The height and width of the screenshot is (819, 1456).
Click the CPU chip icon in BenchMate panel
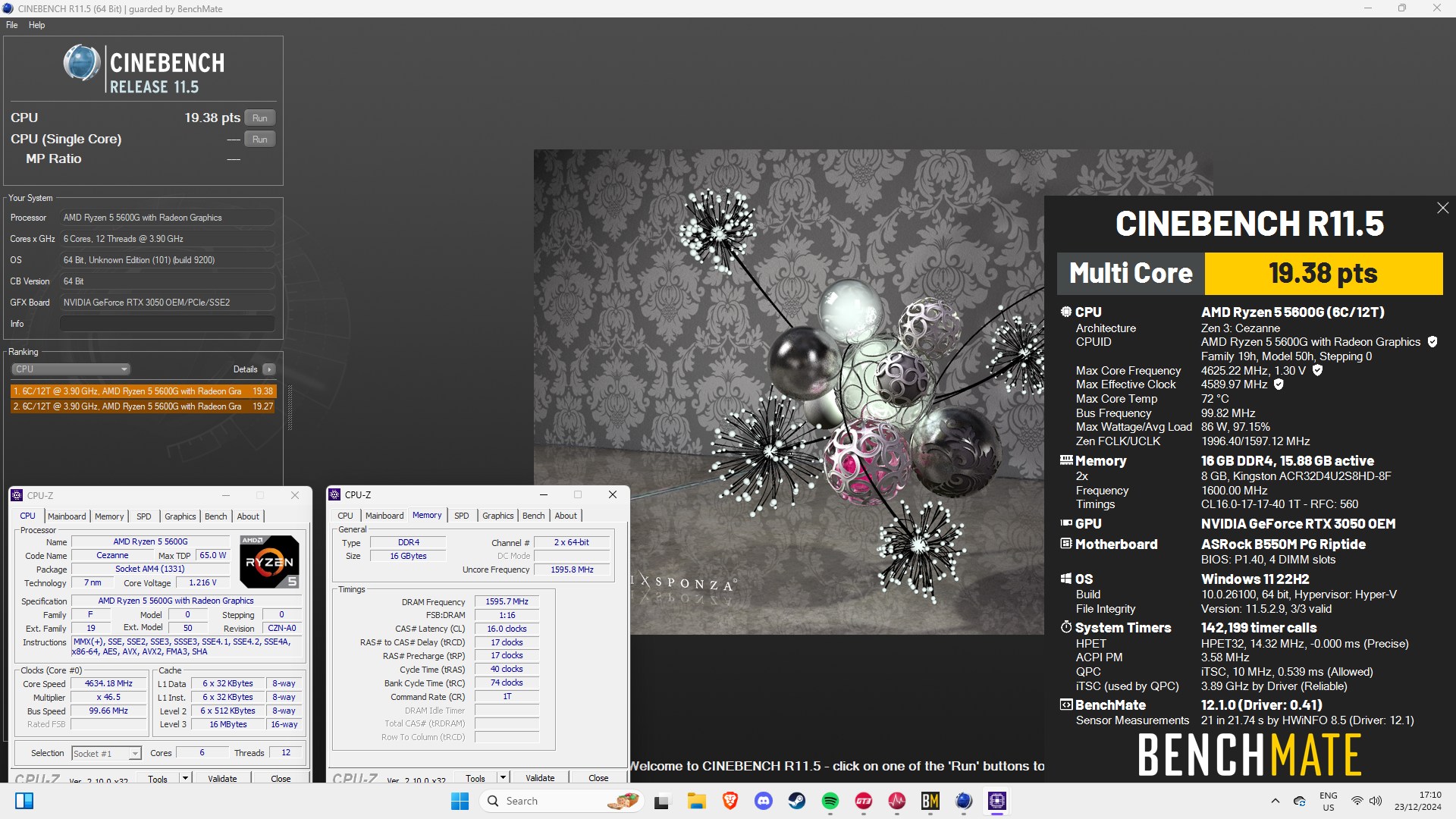(1065, 312)
